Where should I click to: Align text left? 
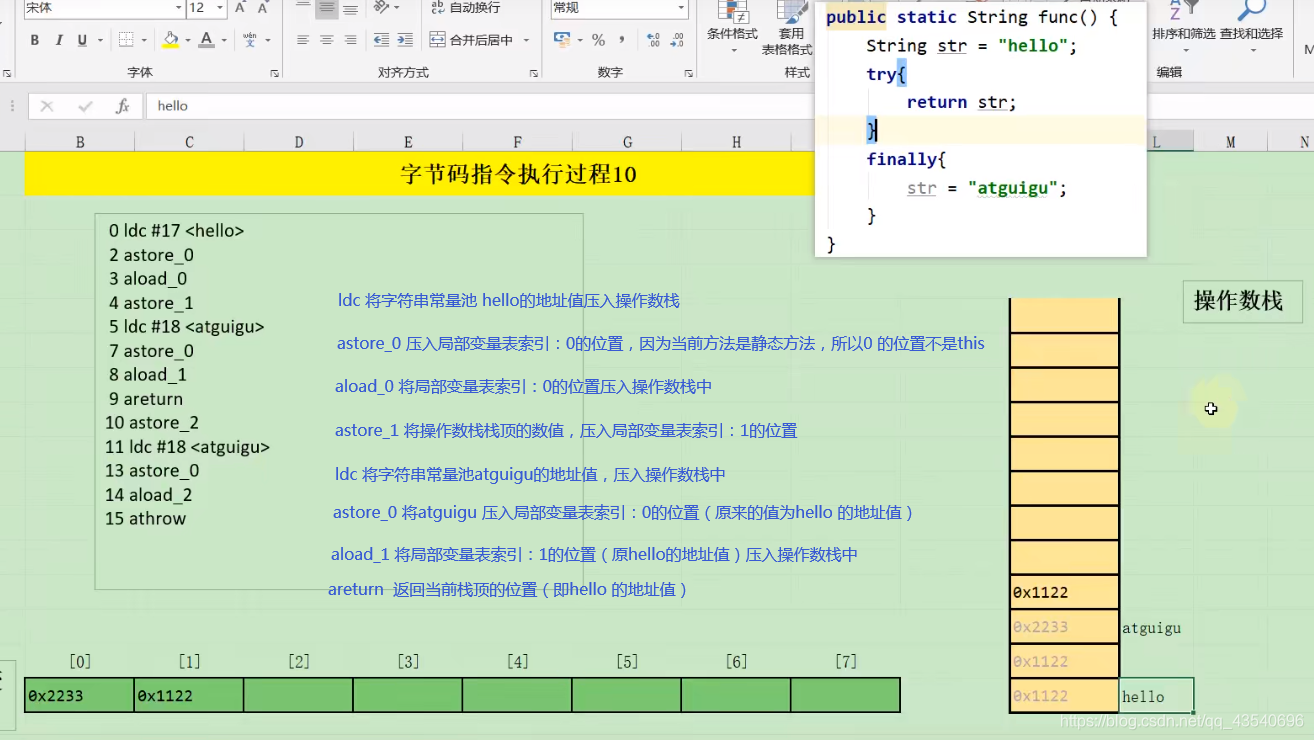(303, 40)
